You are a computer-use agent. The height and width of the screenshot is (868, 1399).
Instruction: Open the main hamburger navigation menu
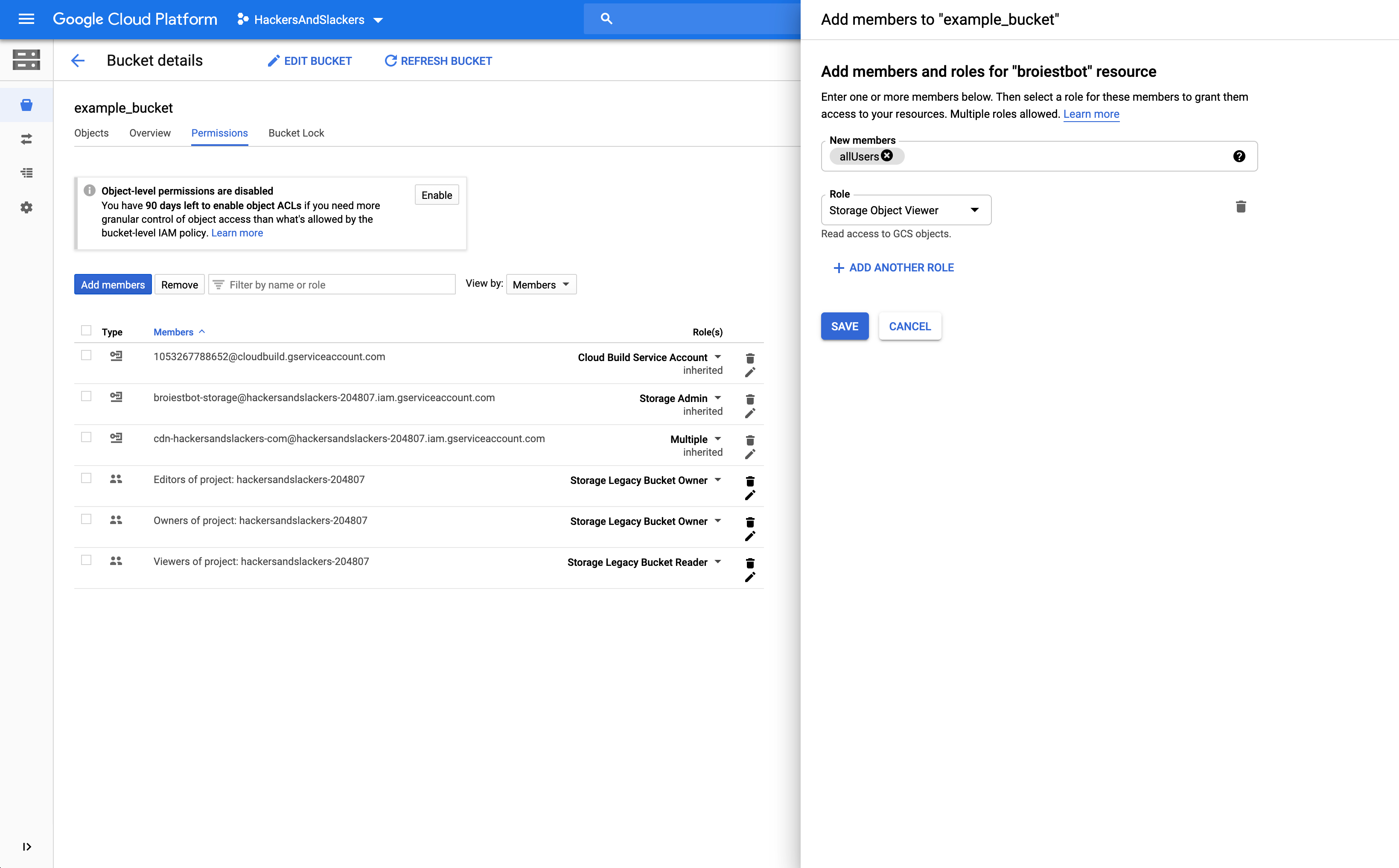coord(26,19)
